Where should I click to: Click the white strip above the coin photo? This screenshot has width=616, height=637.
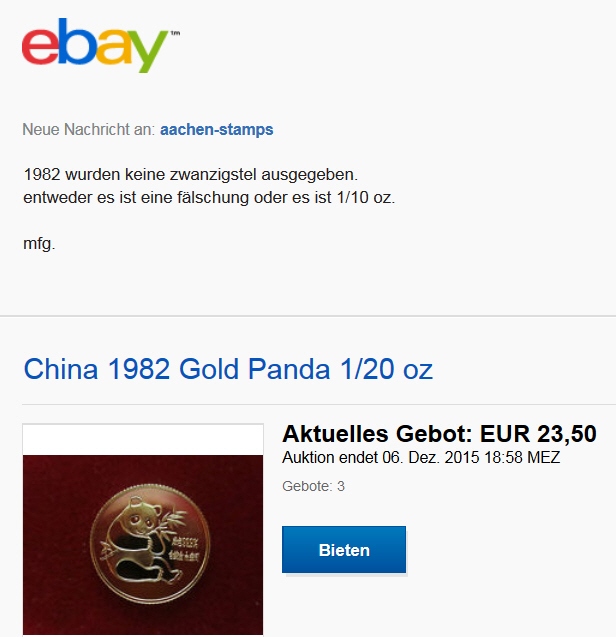coord(143,440)
